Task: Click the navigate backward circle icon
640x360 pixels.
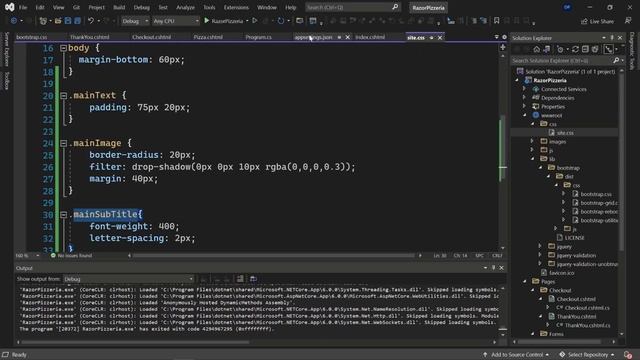Action: (x=13, y=20)
